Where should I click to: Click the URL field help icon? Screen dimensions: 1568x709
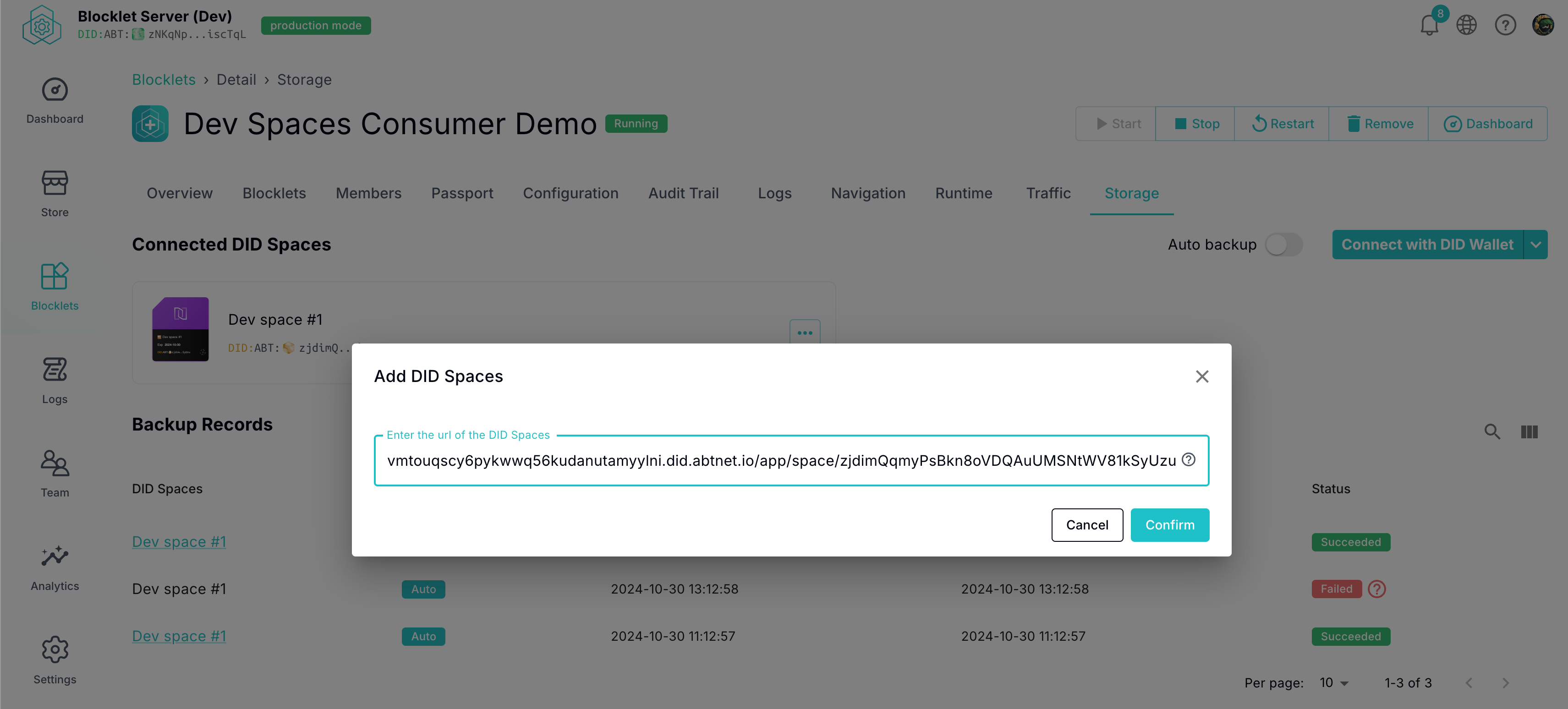[x=1188, y=459]
